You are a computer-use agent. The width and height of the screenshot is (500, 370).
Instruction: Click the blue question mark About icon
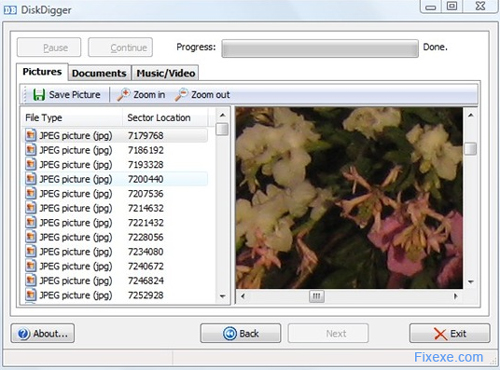coord(24,333)
